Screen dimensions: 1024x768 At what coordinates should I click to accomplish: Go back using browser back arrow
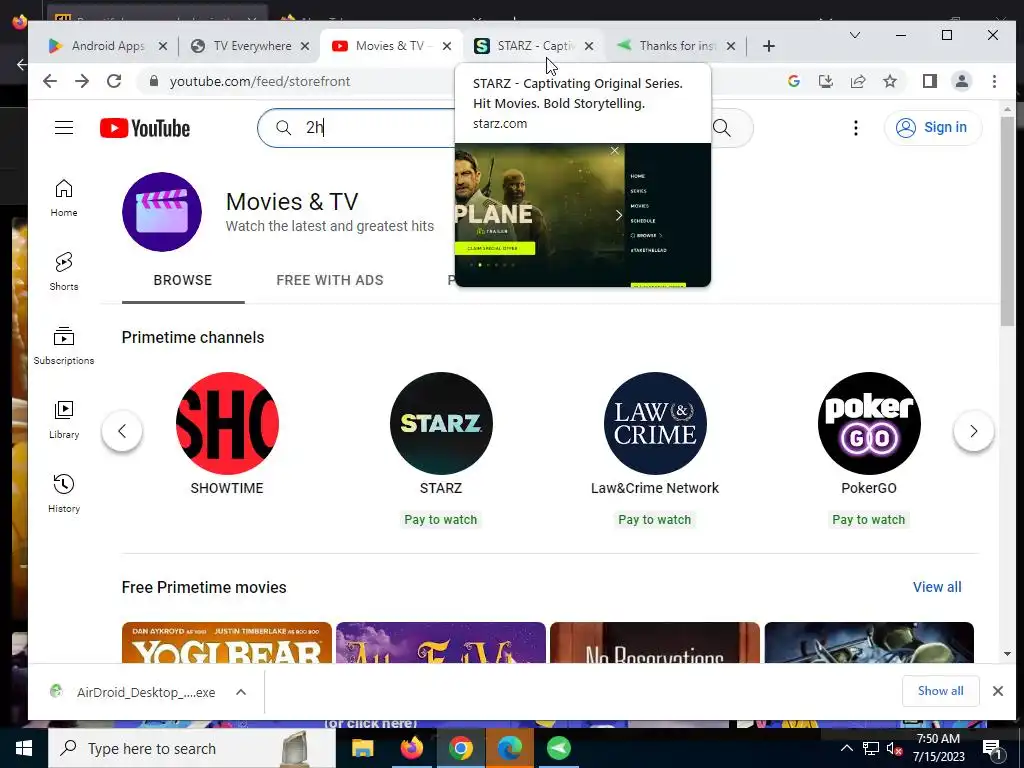click(x=50, y=81)
